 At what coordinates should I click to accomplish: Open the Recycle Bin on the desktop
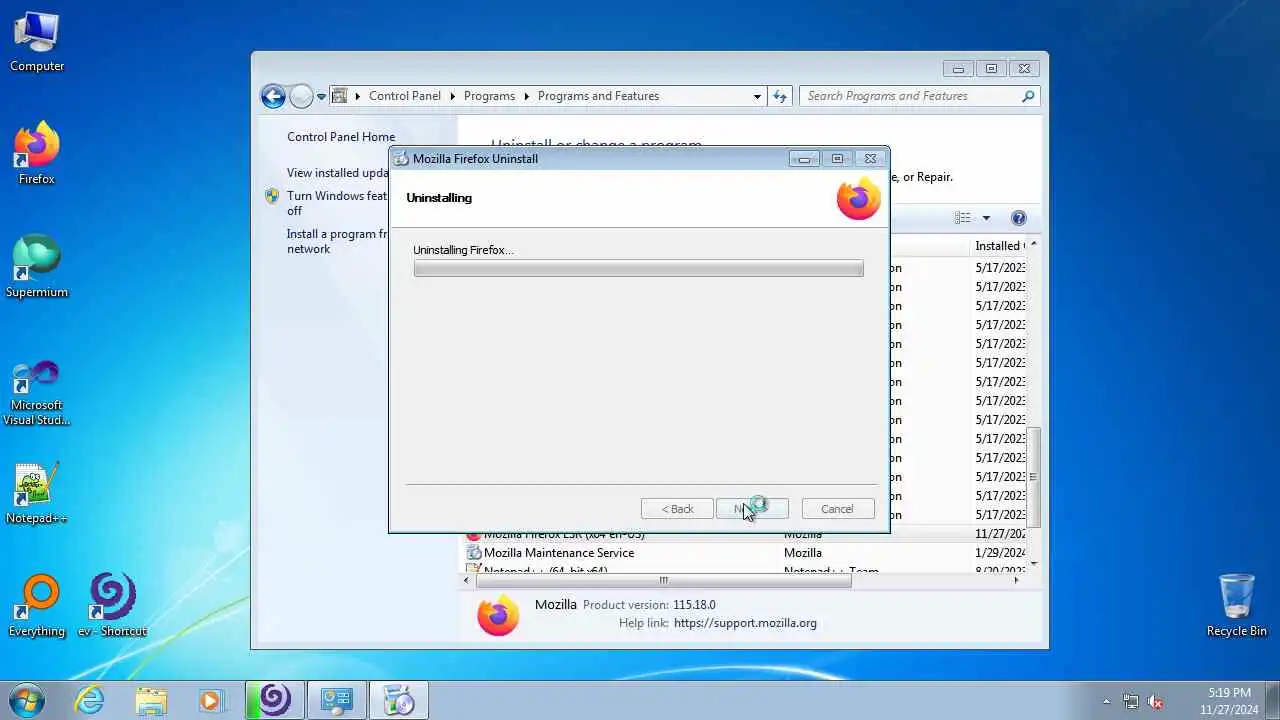click(1237, 606)
